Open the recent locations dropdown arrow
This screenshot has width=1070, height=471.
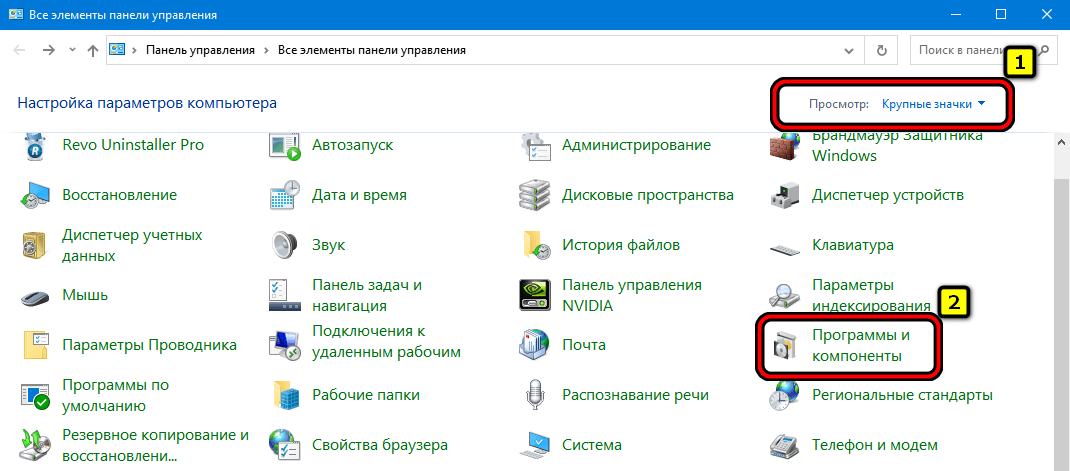(72, 51)
